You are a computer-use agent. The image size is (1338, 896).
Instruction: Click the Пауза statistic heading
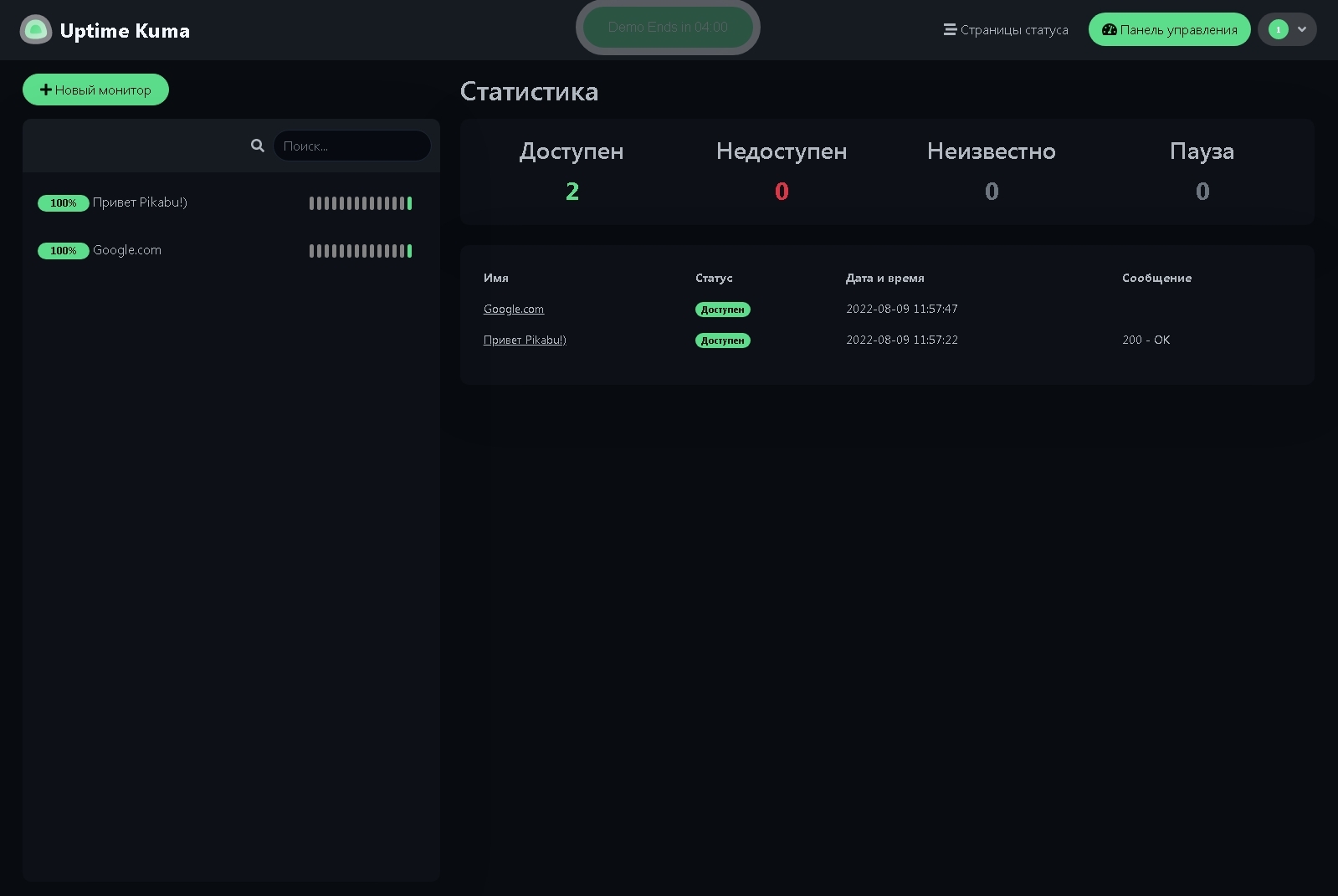pos(1202,151)
